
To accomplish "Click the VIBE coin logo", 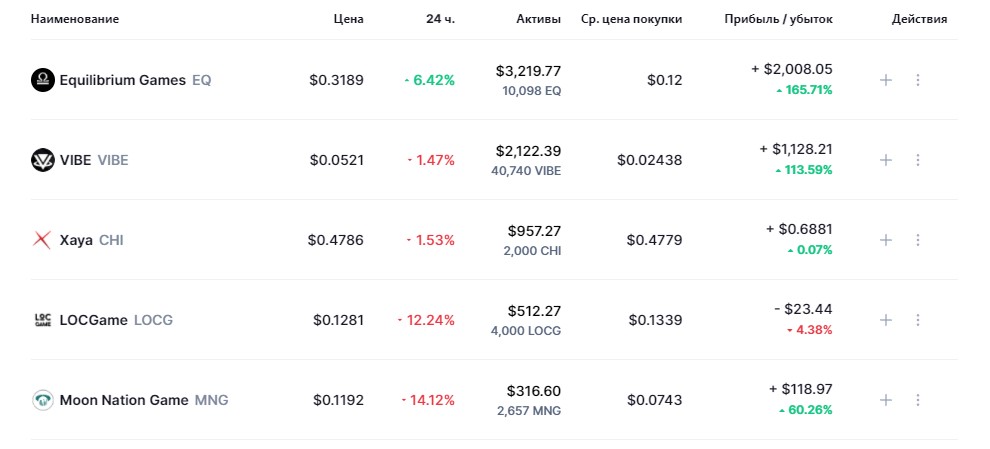I will (43, 160).
